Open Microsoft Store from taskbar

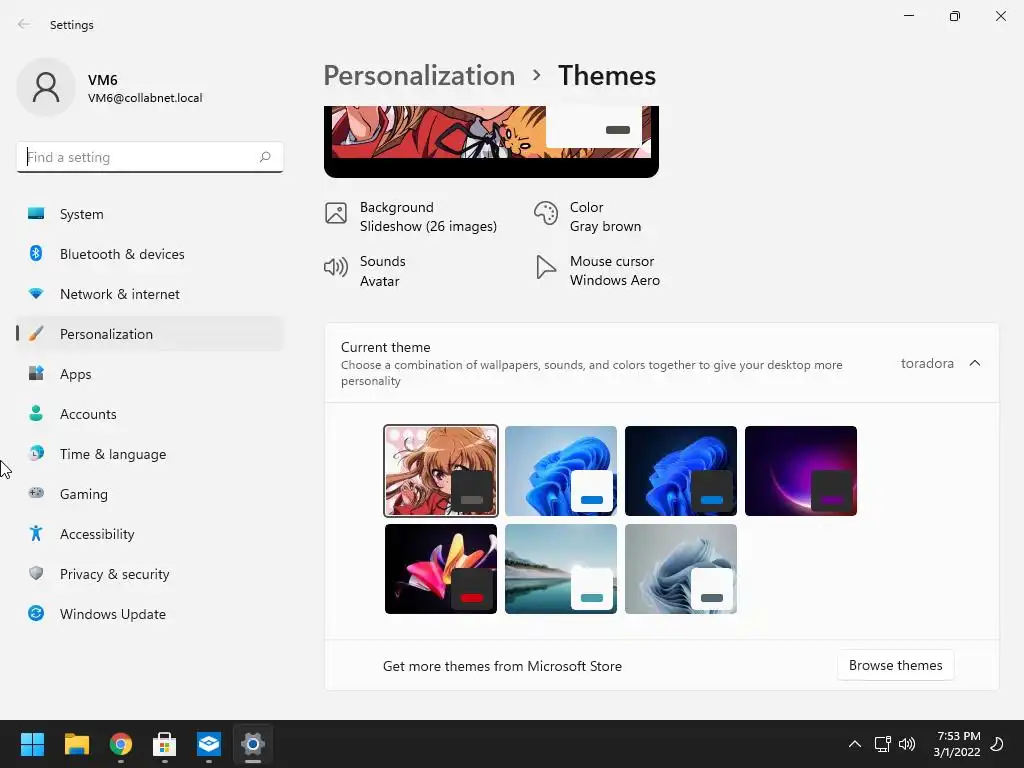165,744
